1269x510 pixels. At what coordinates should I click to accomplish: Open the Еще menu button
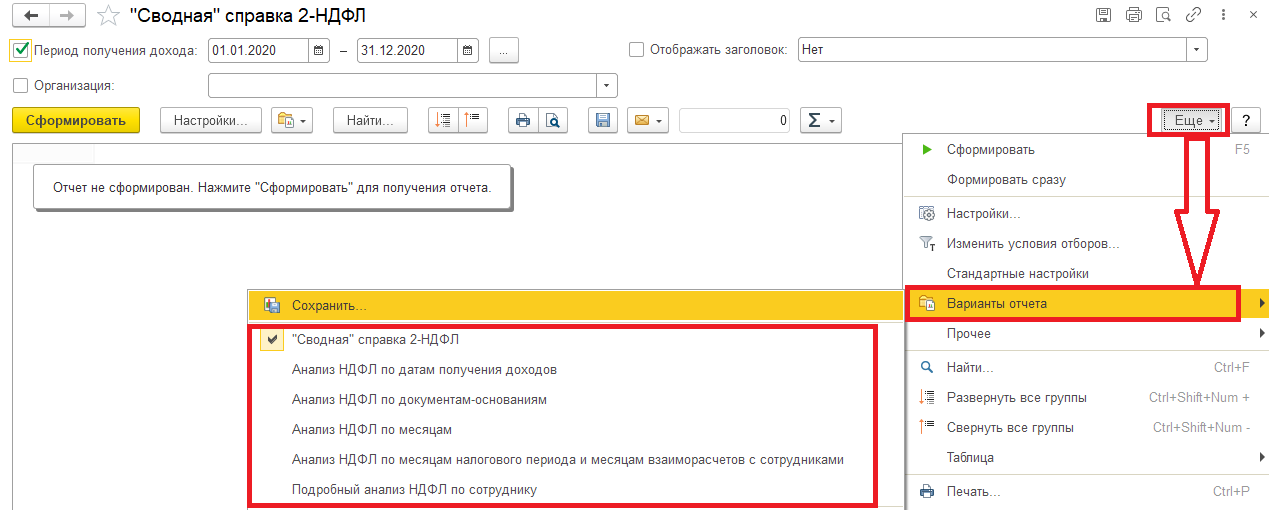(1194, 120)
